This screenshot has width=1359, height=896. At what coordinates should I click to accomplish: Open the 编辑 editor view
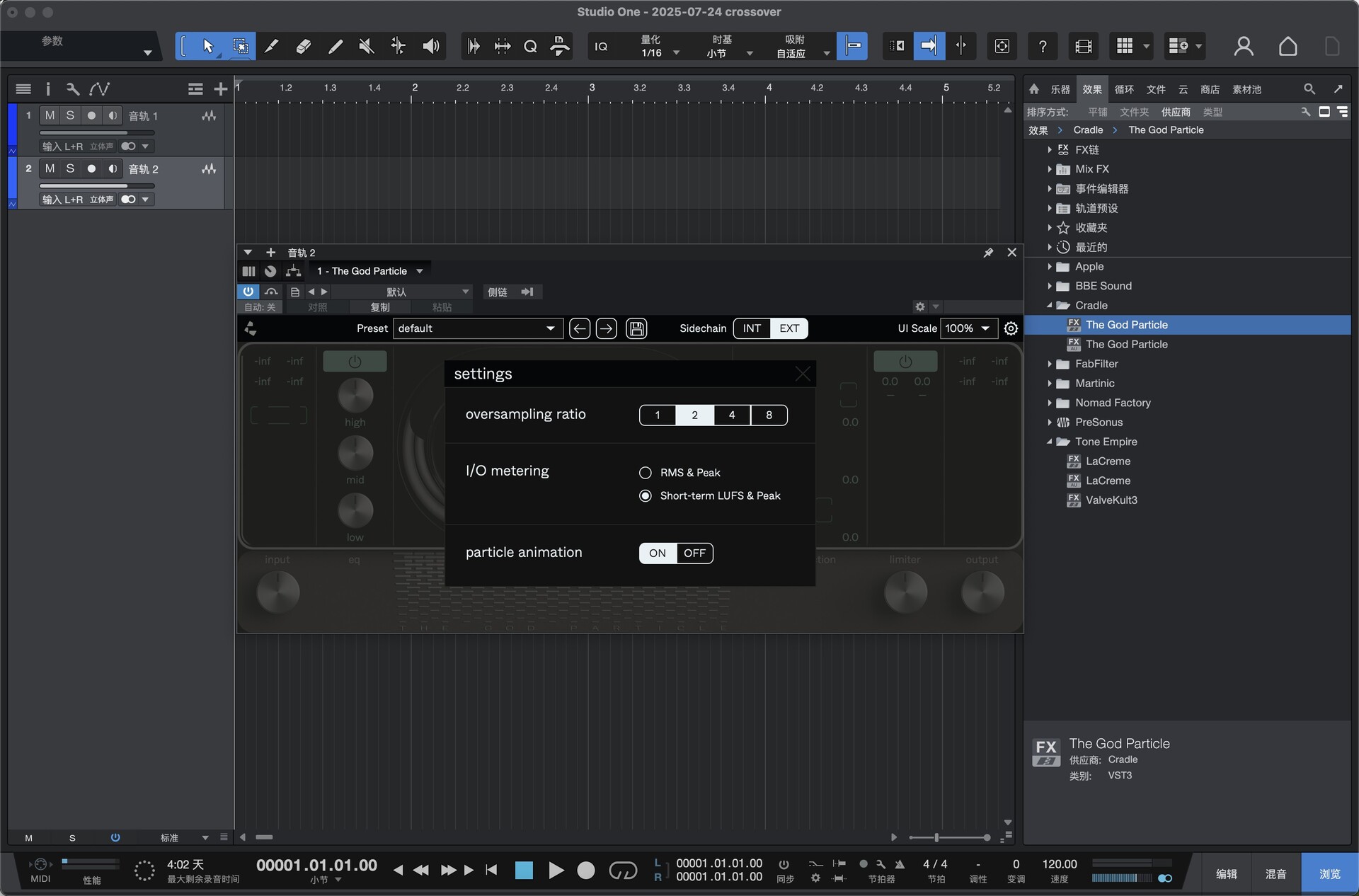pos(1227,874)
